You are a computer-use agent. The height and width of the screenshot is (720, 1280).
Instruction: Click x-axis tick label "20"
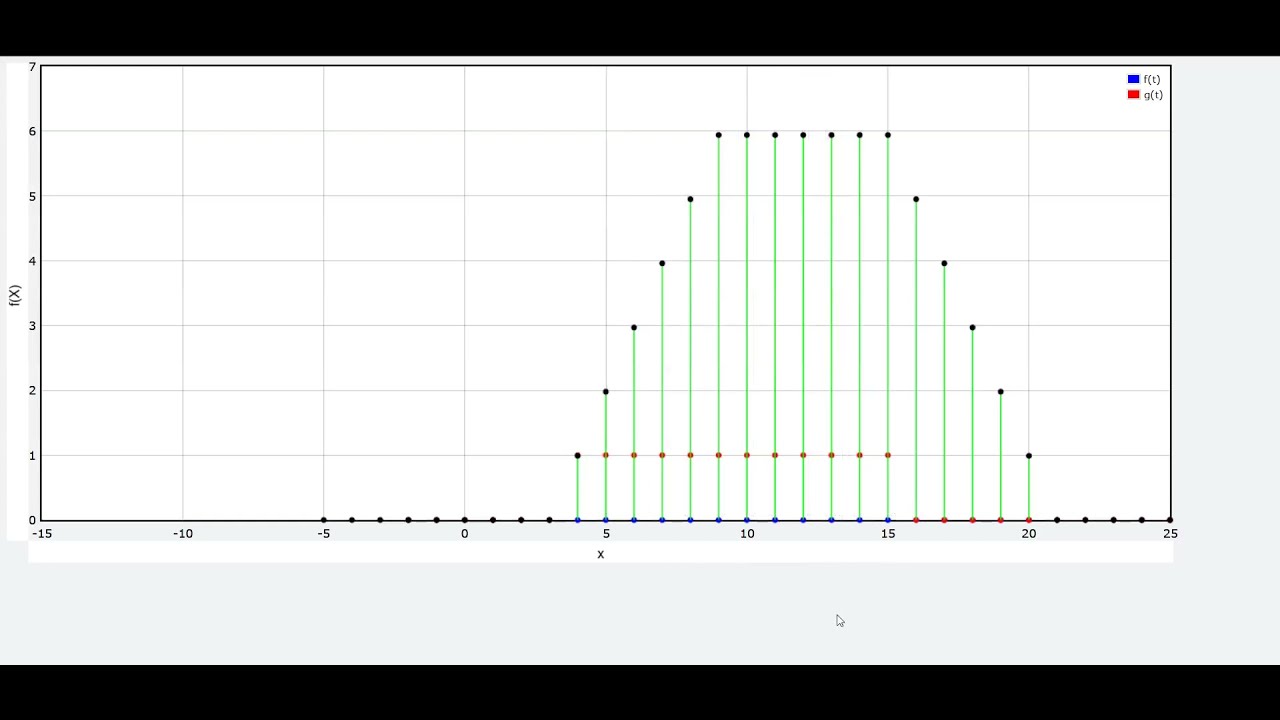pos(1029,534)
